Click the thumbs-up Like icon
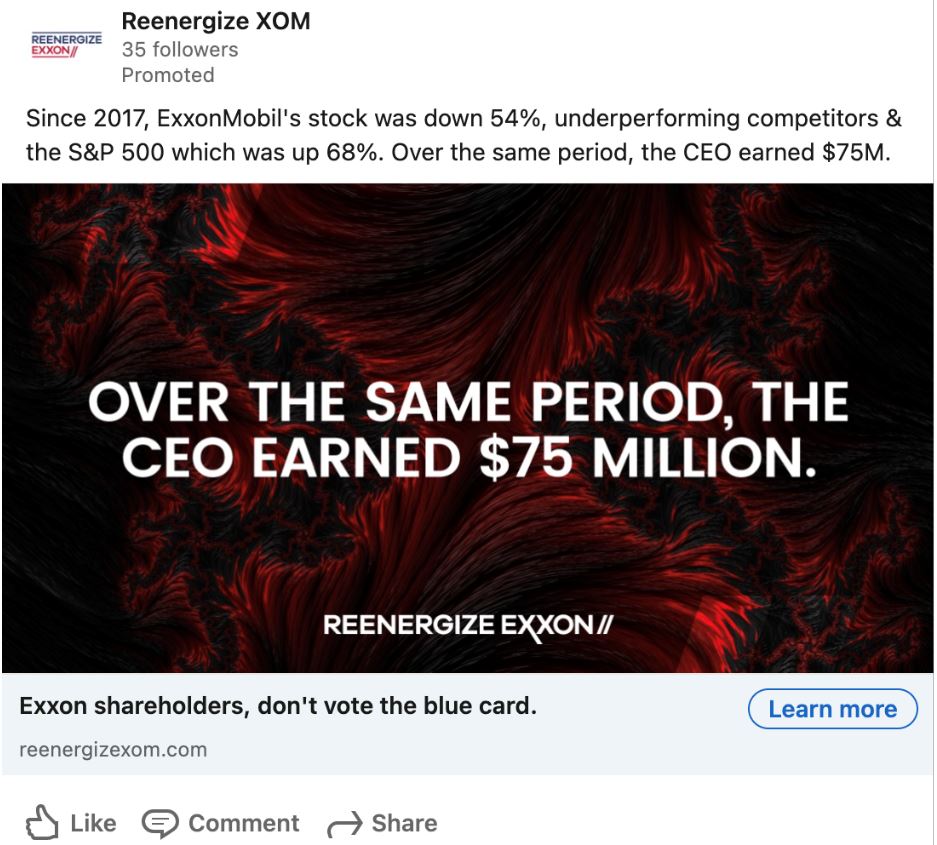This screenshot has width=937, height=845. pos(42,822)
